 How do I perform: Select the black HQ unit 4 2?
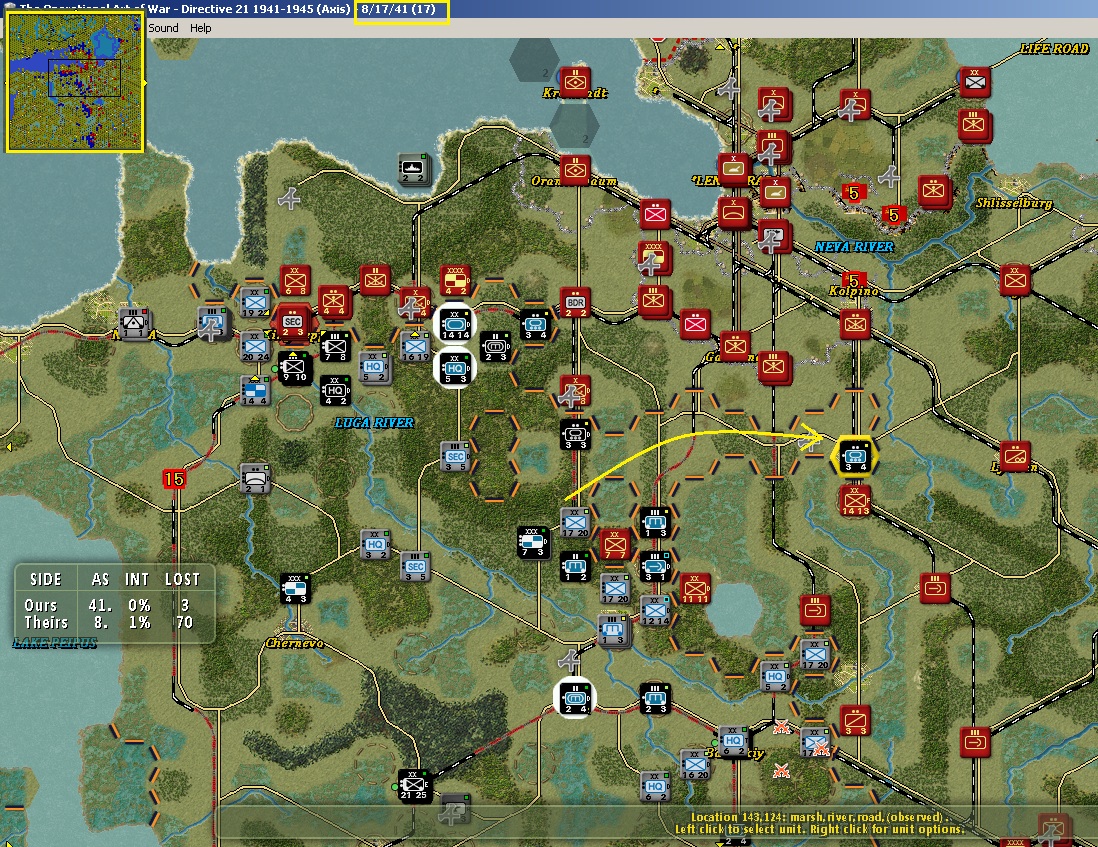pyautogui.click(x=335, y=391)
